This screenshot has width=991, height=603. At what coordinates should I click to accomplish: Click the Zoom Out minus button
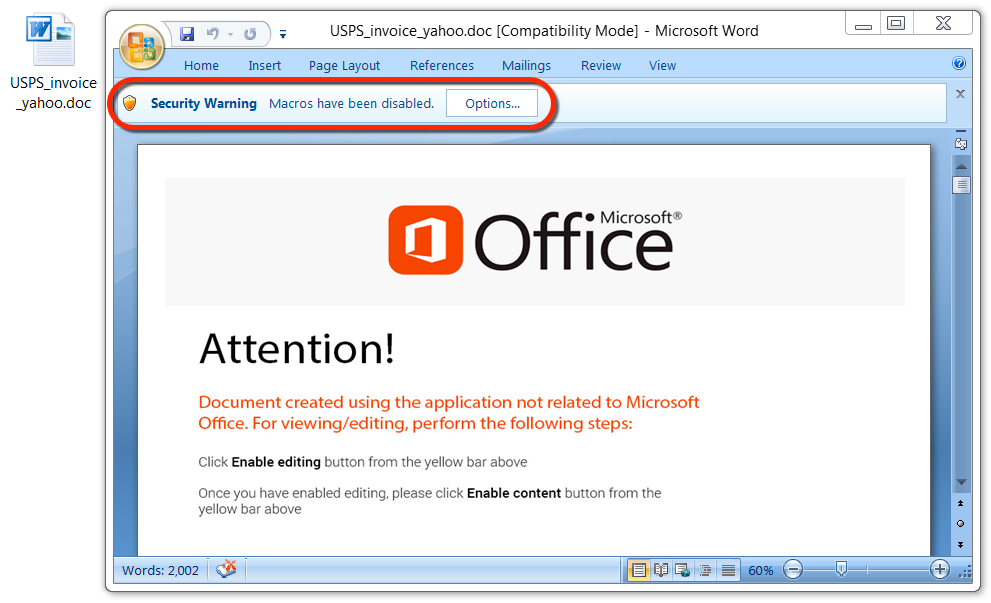[x=793, y=570]
